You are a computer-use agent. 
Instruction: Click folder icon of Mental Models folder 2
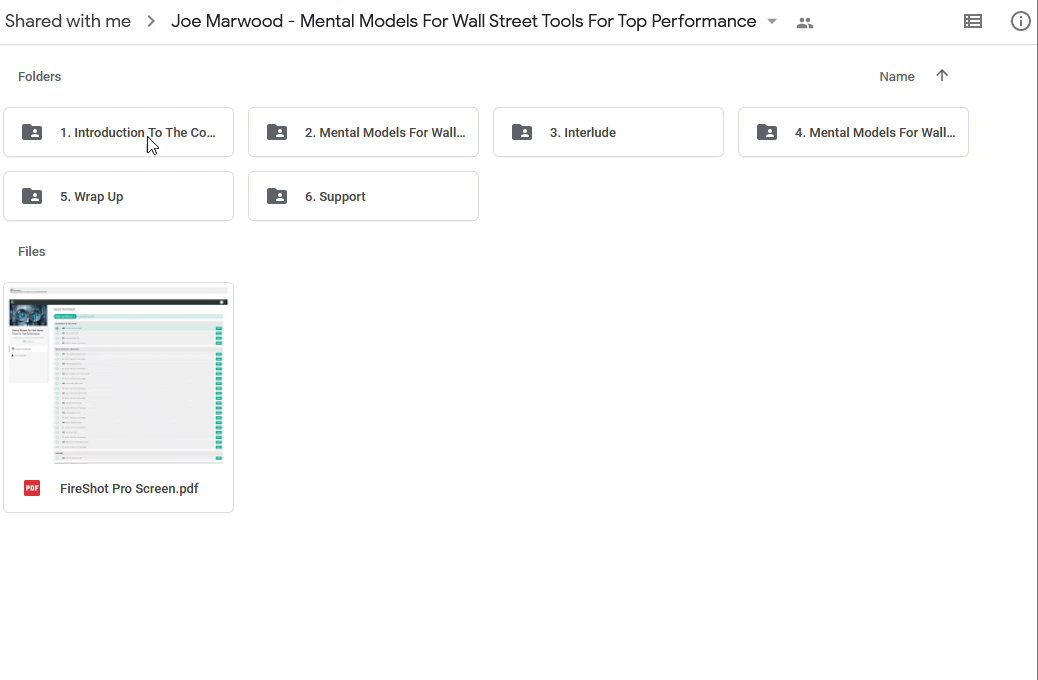coord(277,132)
